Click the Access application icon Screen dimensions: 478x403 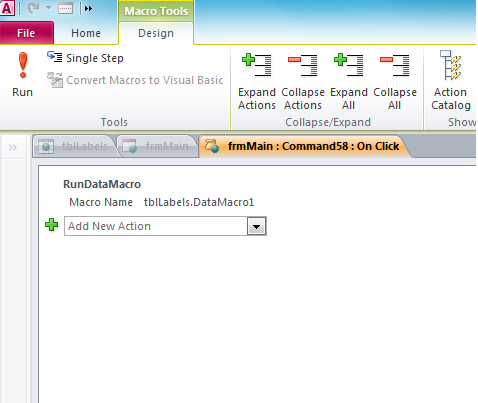pyautogui.click(x=7, y=8)
